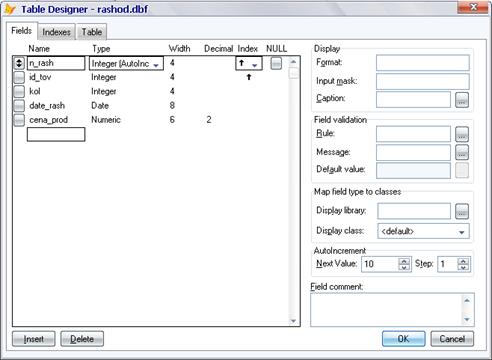Click decimal value 2 of cena_prod

click(x=209, y=120)
